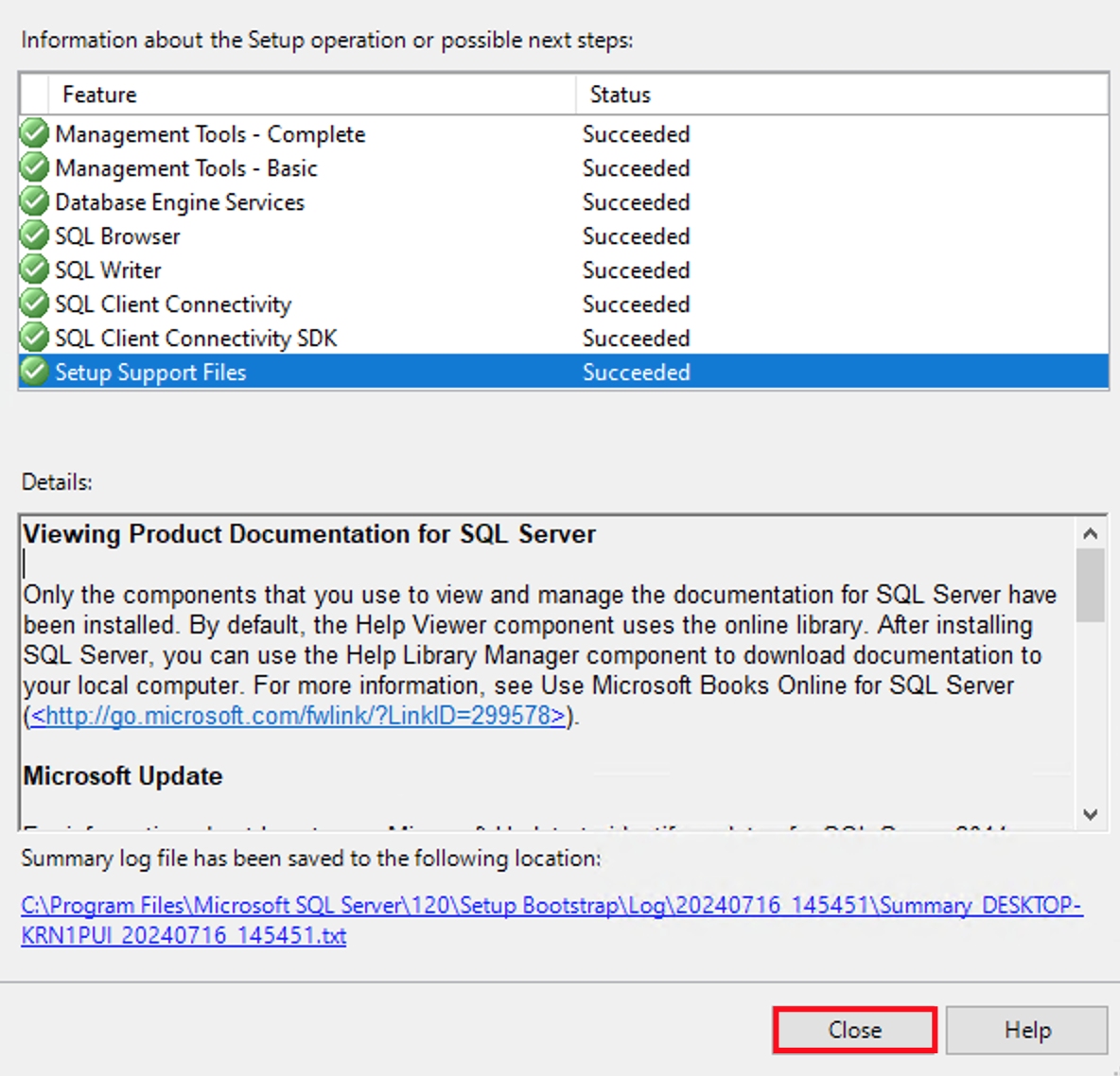This screenshot has height=1076, width=1120.
Task: Click the up arrow on the Details scrollbar
Action: (x=1090, y=530)
